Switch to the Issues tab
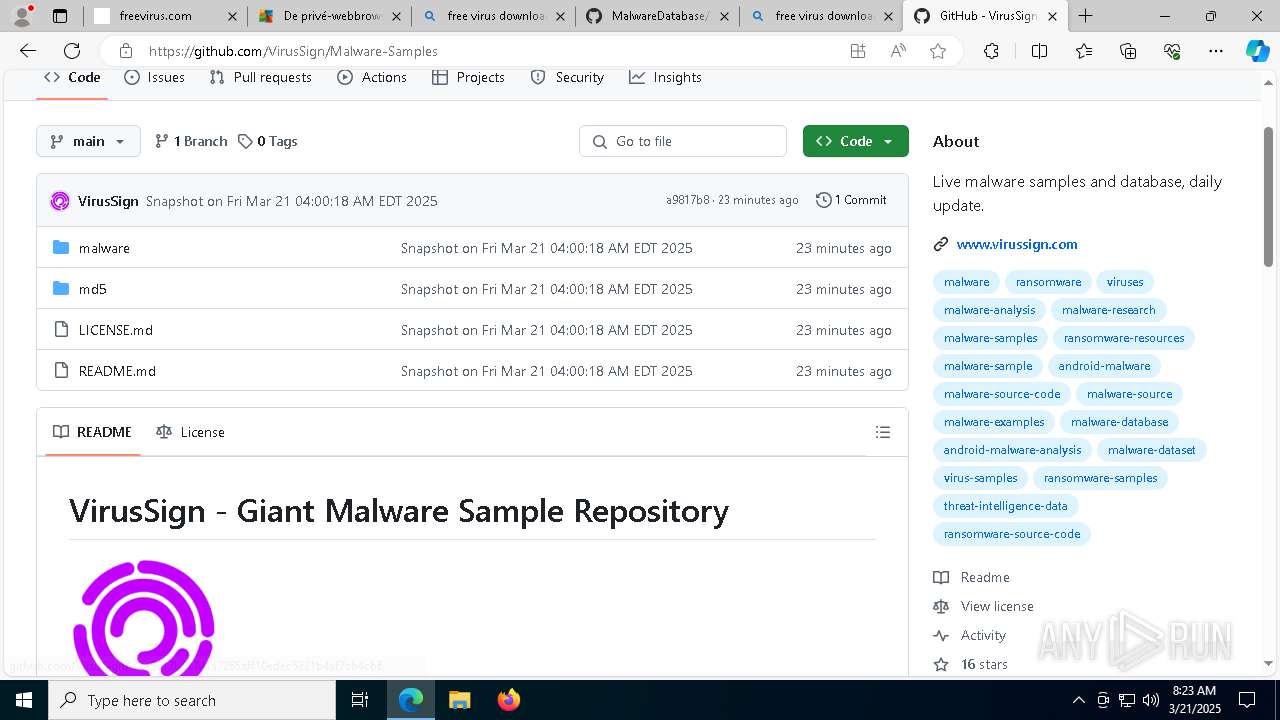 pyautogui.click(x=154, y=77)
